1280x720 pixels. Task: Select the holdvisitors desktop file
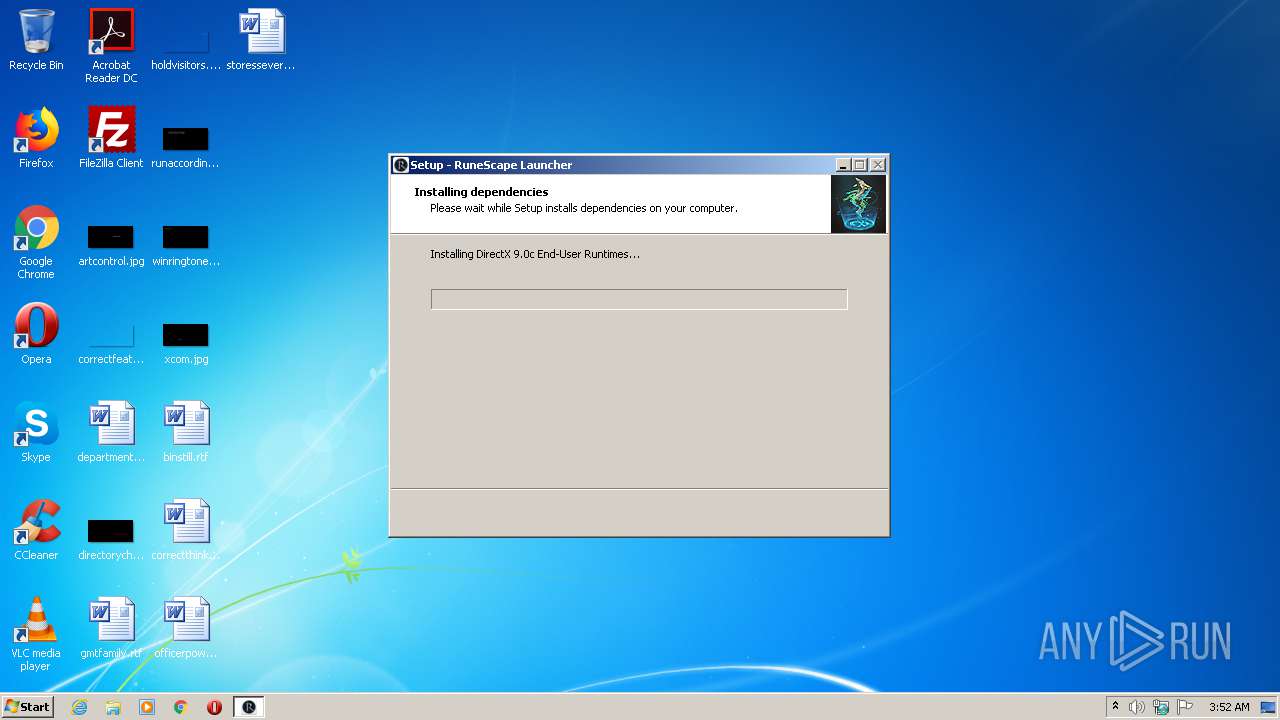click(x=186, y=46)
